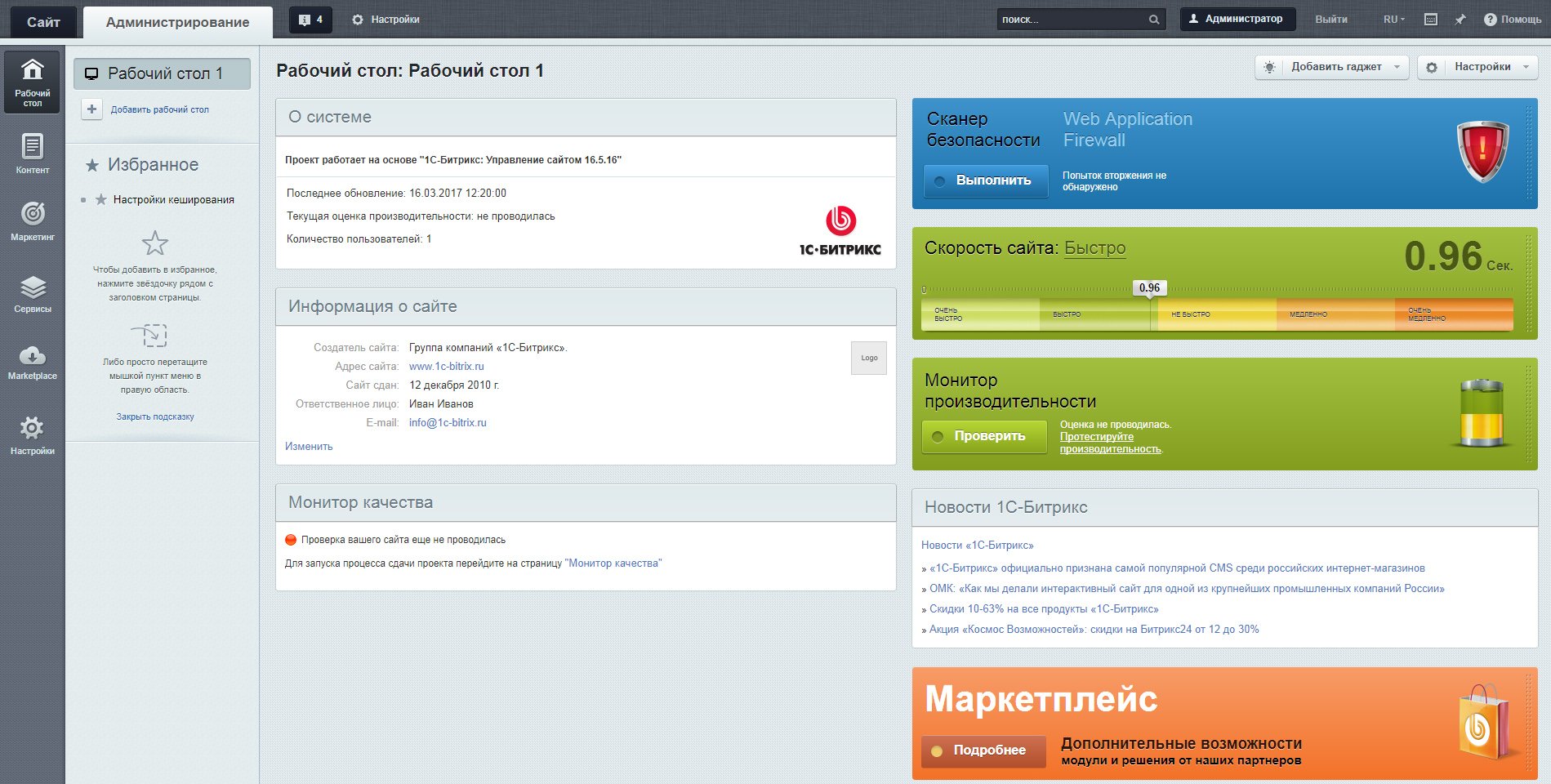Open the Новости «1С-Битрикс» link
This screenshot has height=784, width=1551.
point(978,545)
